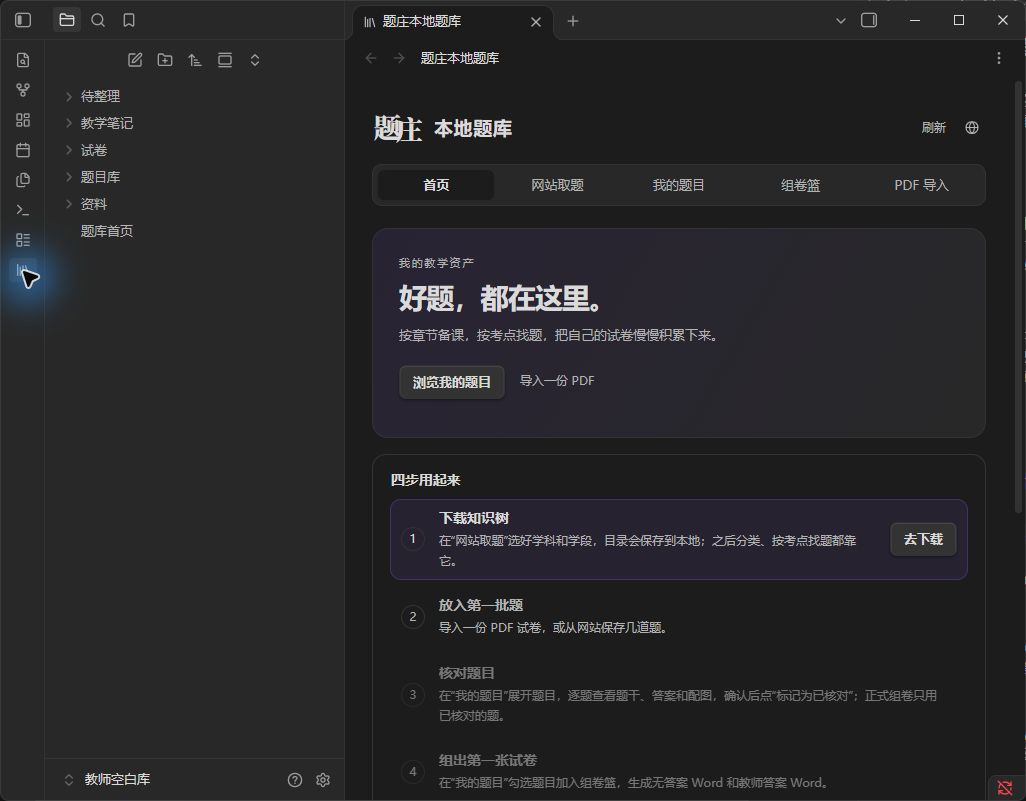The height and width of the screenshot is (801, 1026).
Task: Open templates ribbon icon
Action: pos(23,180)
